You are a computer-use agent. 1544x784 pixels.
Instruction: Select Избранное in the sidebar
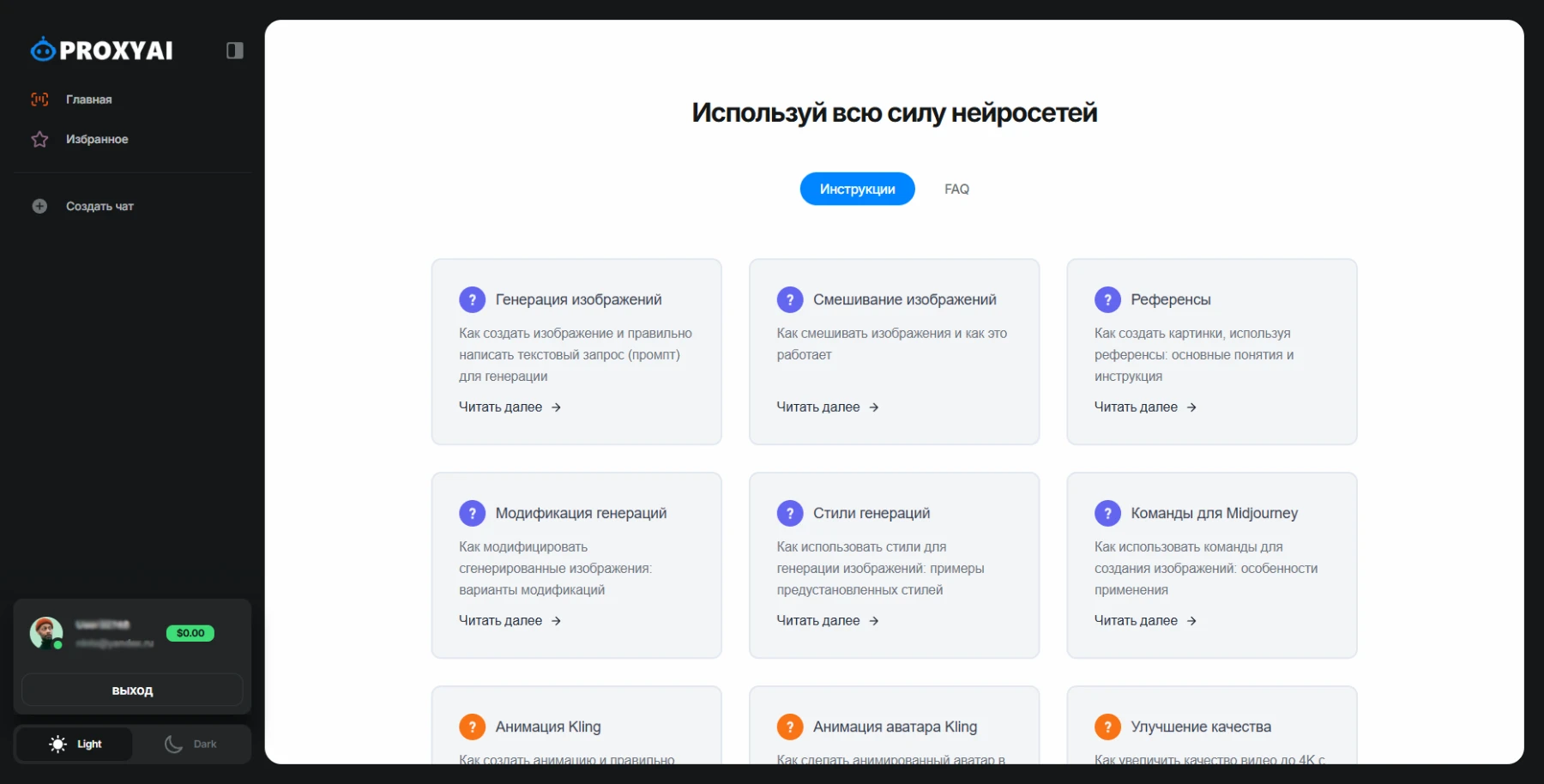pos(96,139)
